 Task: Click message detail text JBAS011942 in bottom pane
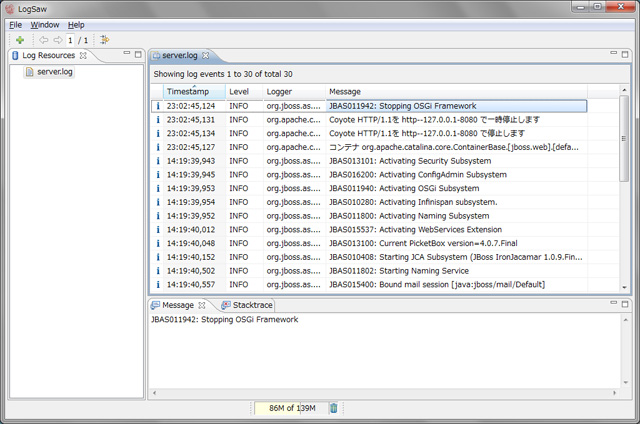tap(224, 320)
